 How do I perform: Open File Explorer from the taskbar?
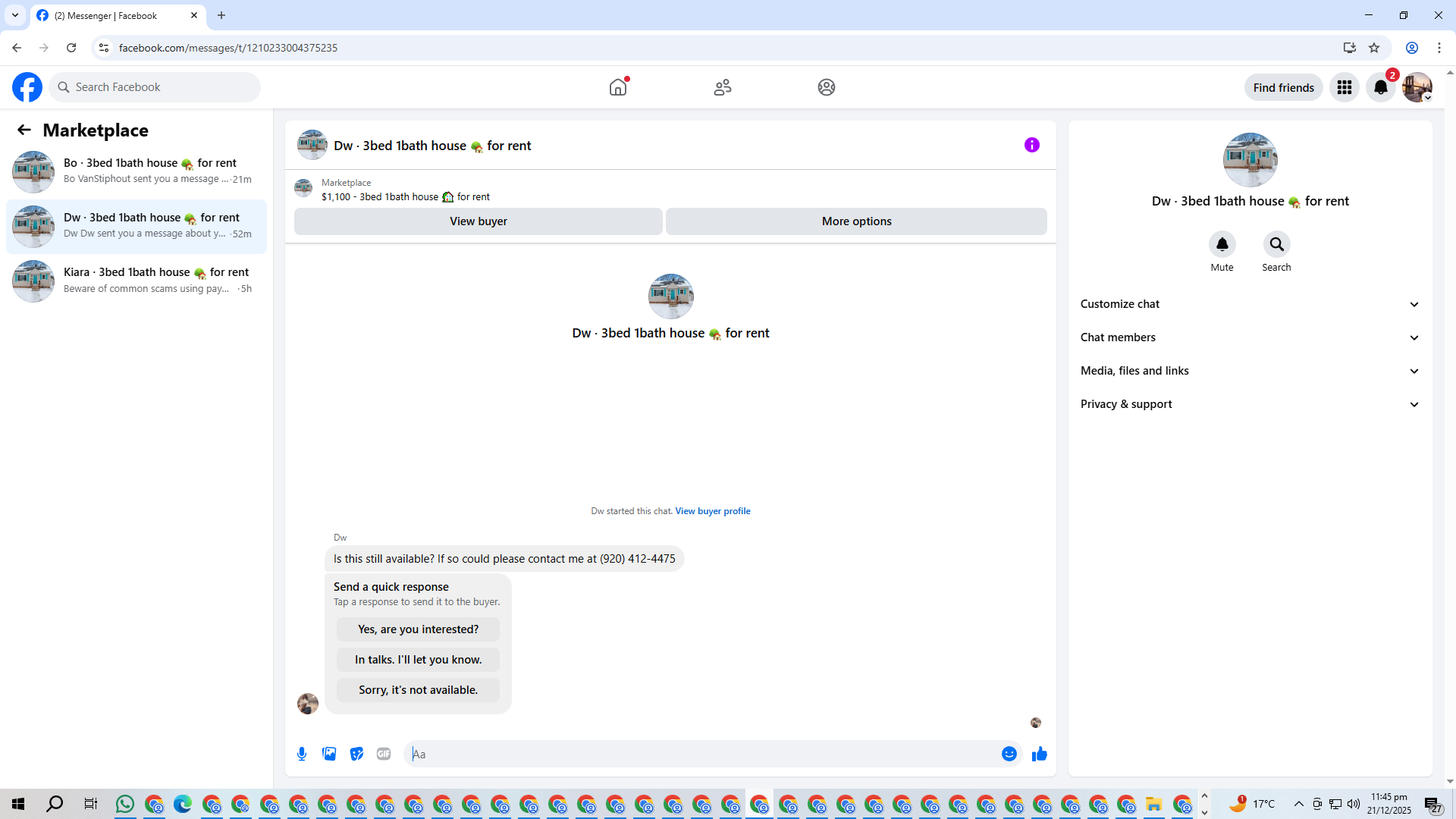click(x=1154, y=804)
